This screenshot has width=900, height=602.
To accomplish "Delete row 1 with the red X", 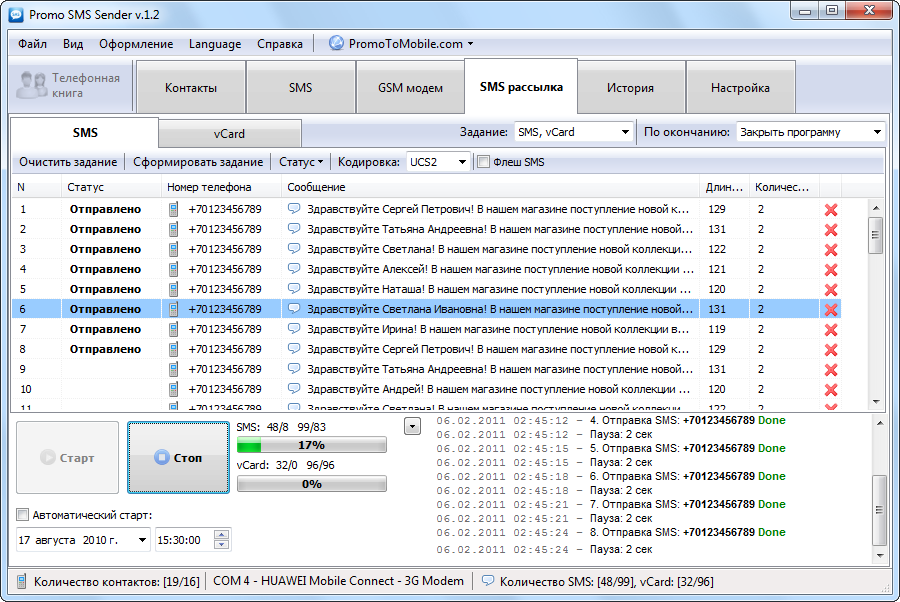I will point(831,209).
